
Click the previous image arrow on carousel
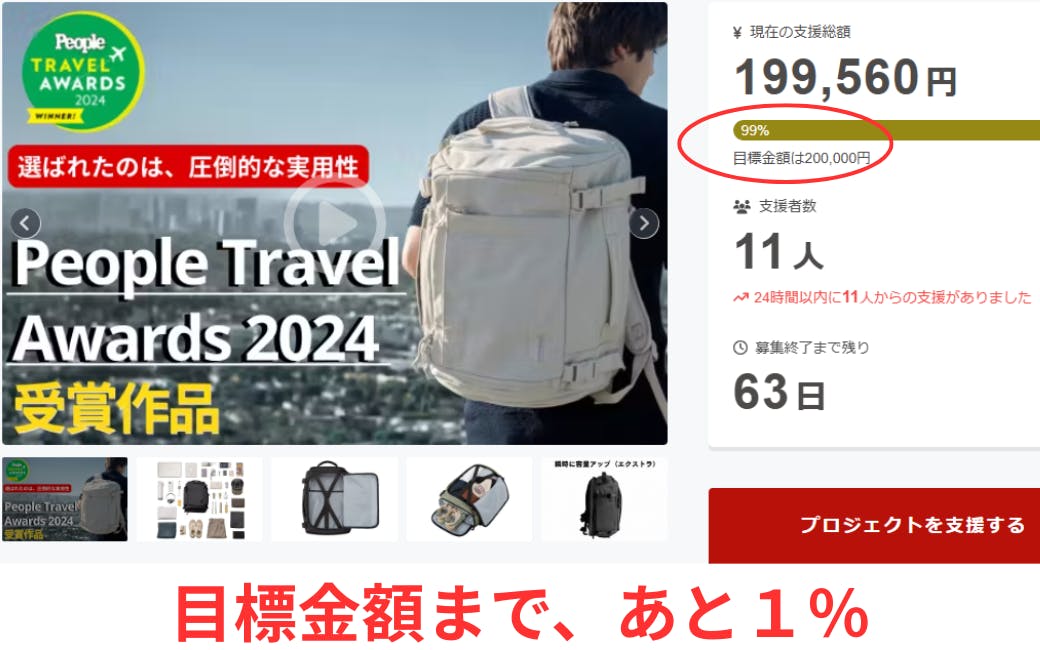[x=25, y=224]
